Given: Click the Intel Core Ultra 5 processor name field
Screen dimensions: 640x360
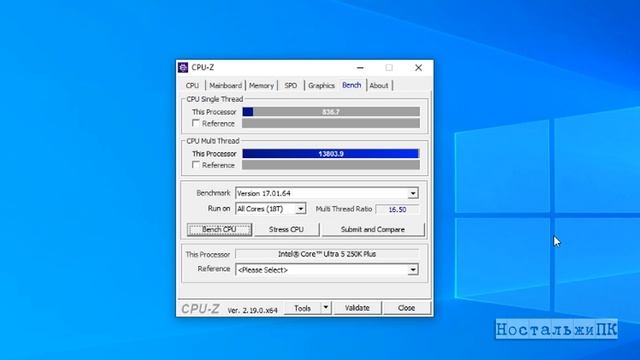Looking at the screenshot, I should 327,254.
